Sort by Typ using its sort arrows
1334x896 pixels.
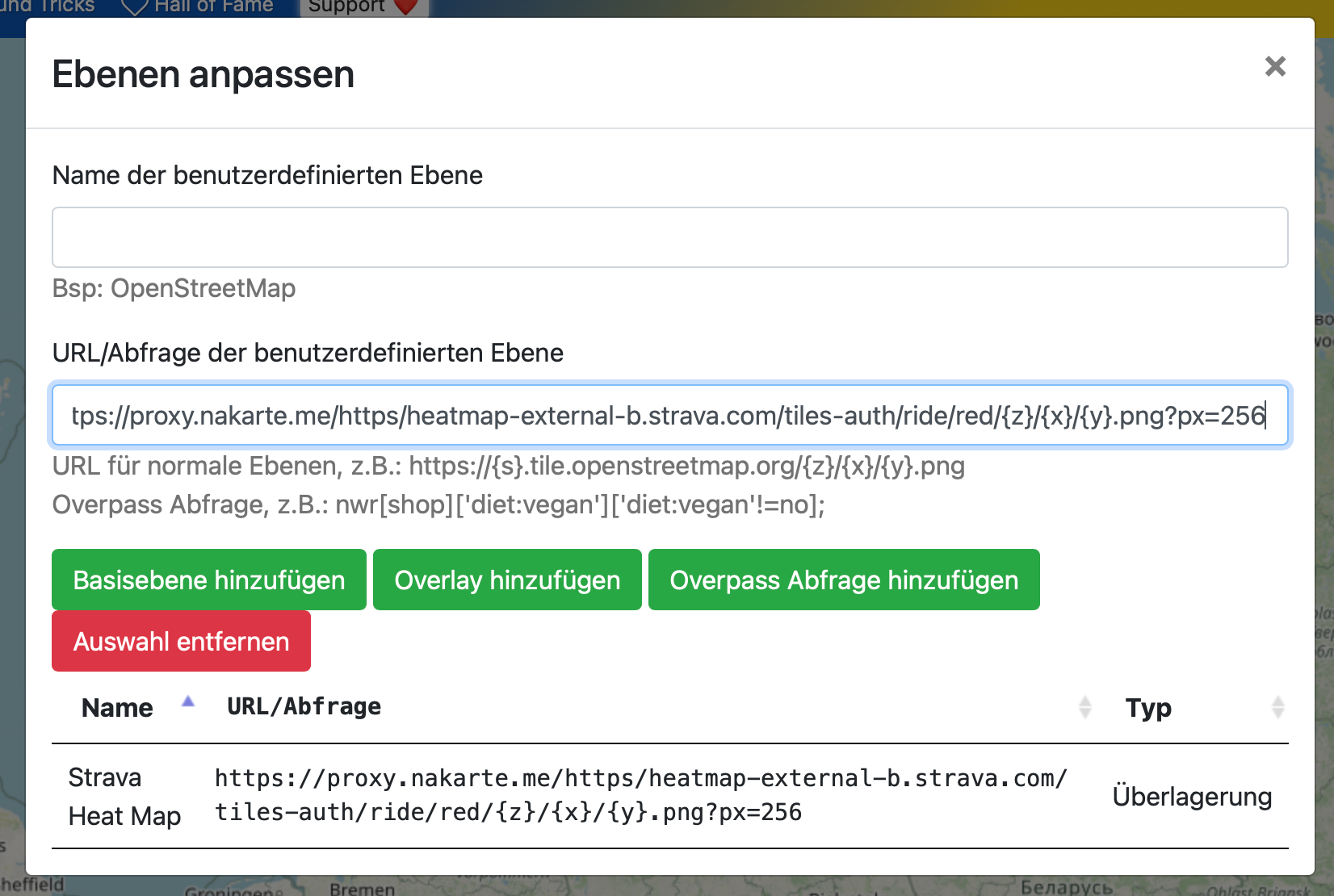(1277, 708)
